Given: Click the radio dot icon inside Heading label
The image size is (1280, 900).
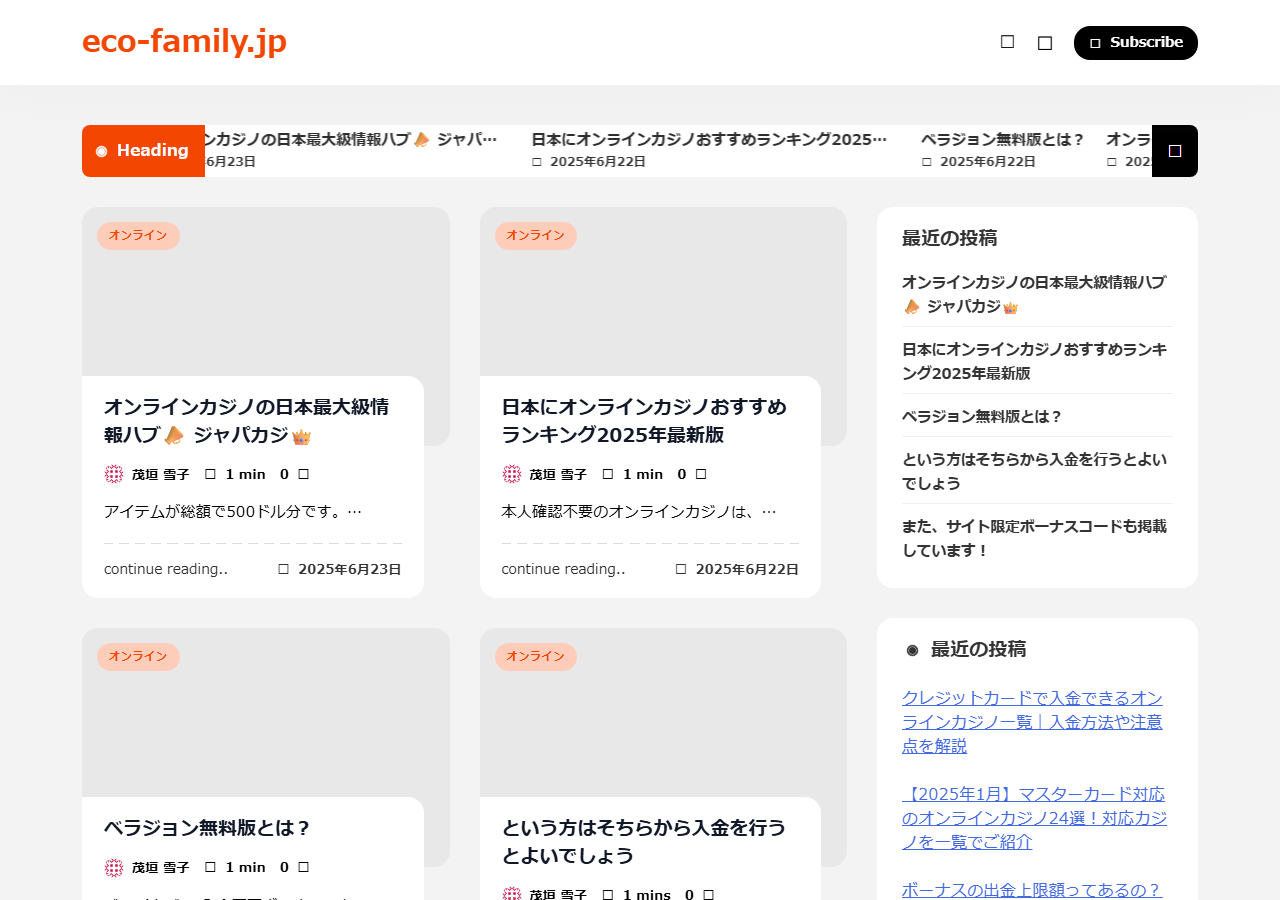Looking at the screenshot, I should point(101,151).
